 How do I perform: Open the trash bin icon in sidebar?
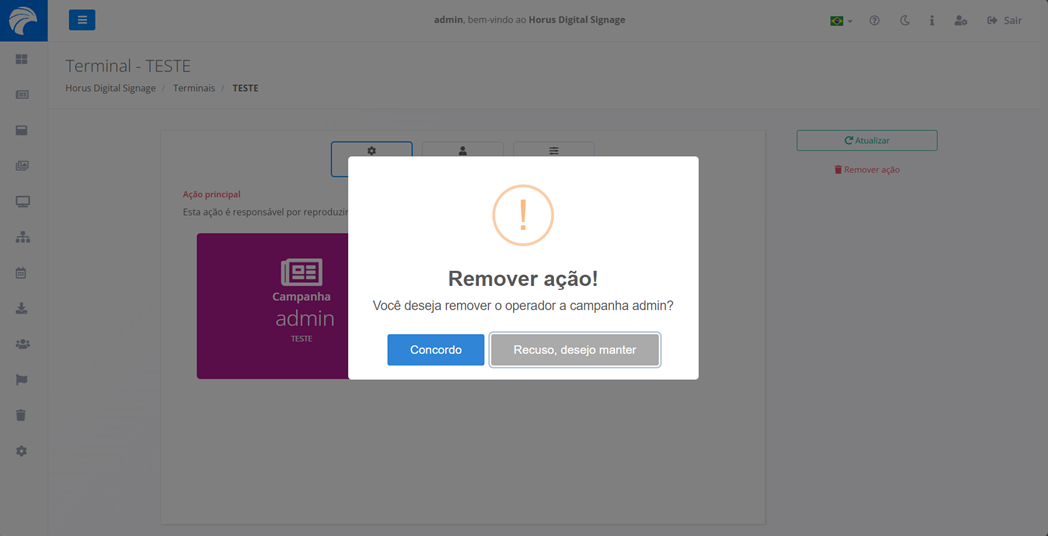[22, 415]
